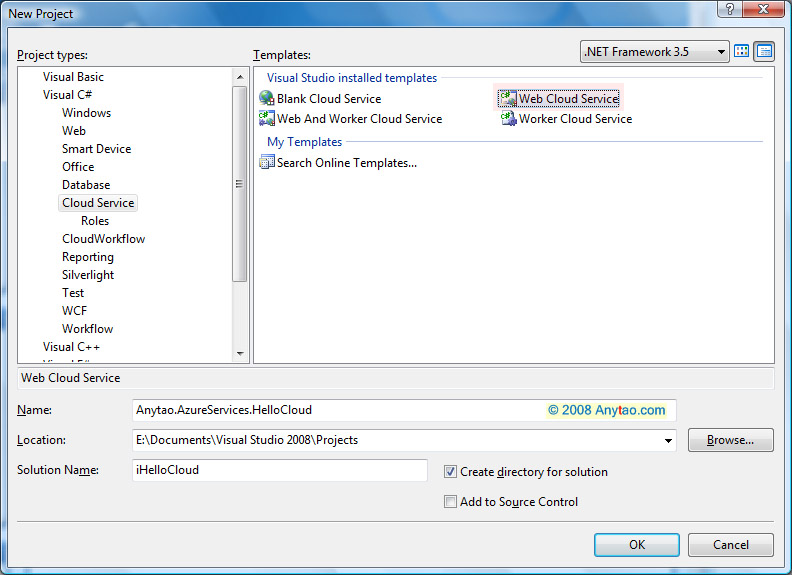Select Cloud Service project type
Screen dimensions: 792x575
point(98,203)
